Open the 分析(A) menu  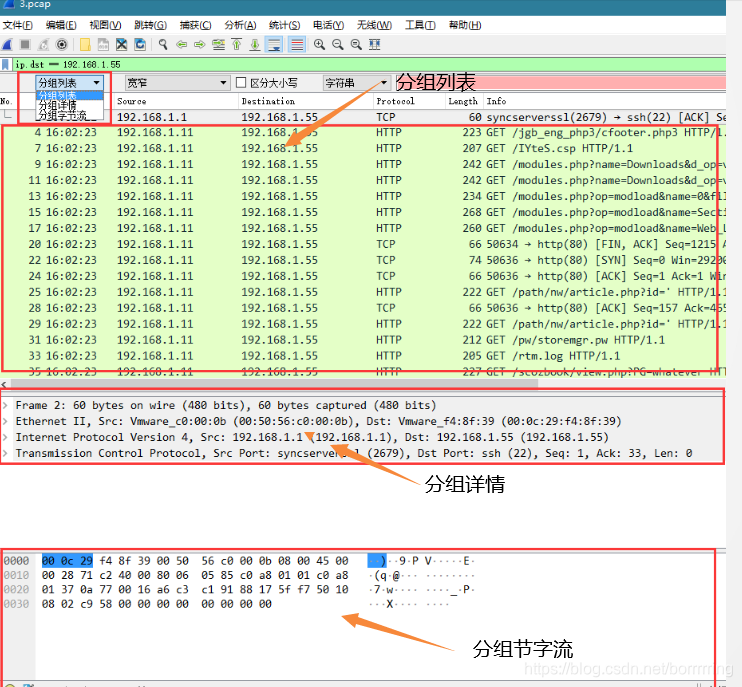pos(240,25)
